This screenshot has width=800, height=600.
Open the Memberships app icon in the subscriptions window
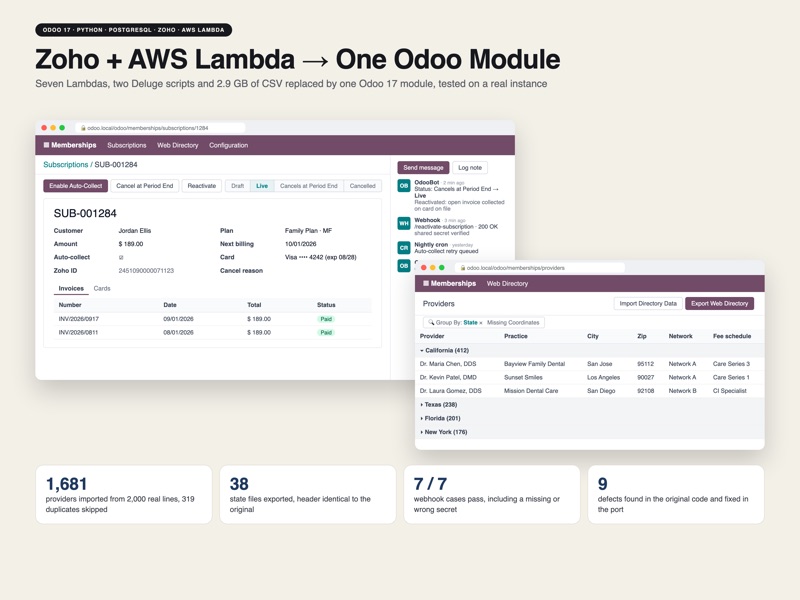(46, 145)
